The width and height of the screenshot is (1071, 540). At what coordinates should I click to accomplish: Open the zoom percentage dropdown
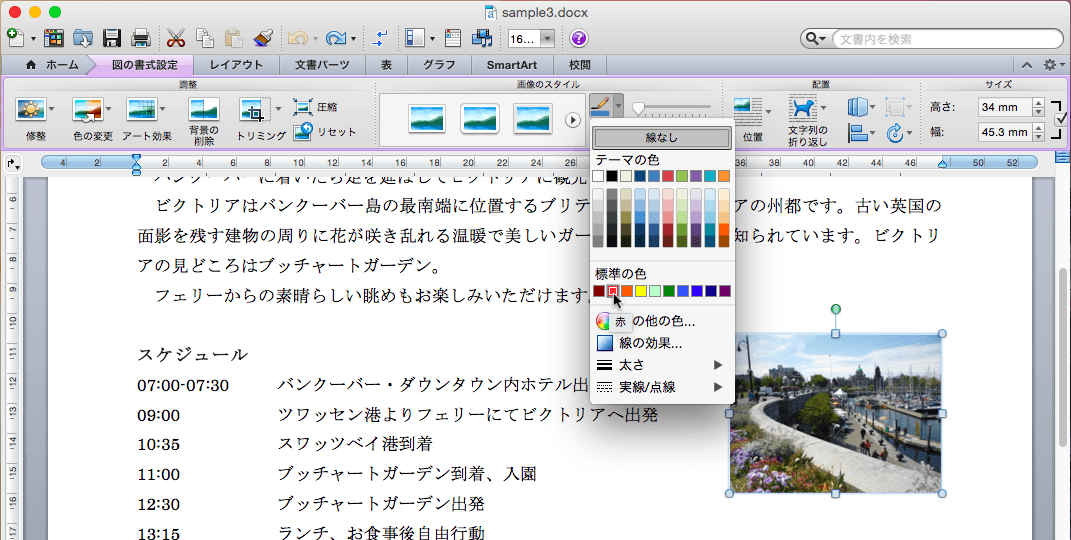click(547, 39)
